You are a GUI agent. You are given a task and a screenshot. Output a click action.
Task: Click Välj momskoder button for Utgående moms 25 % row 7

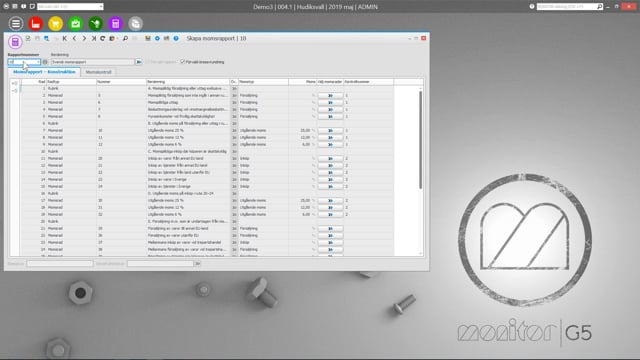(x=330, y=131)
